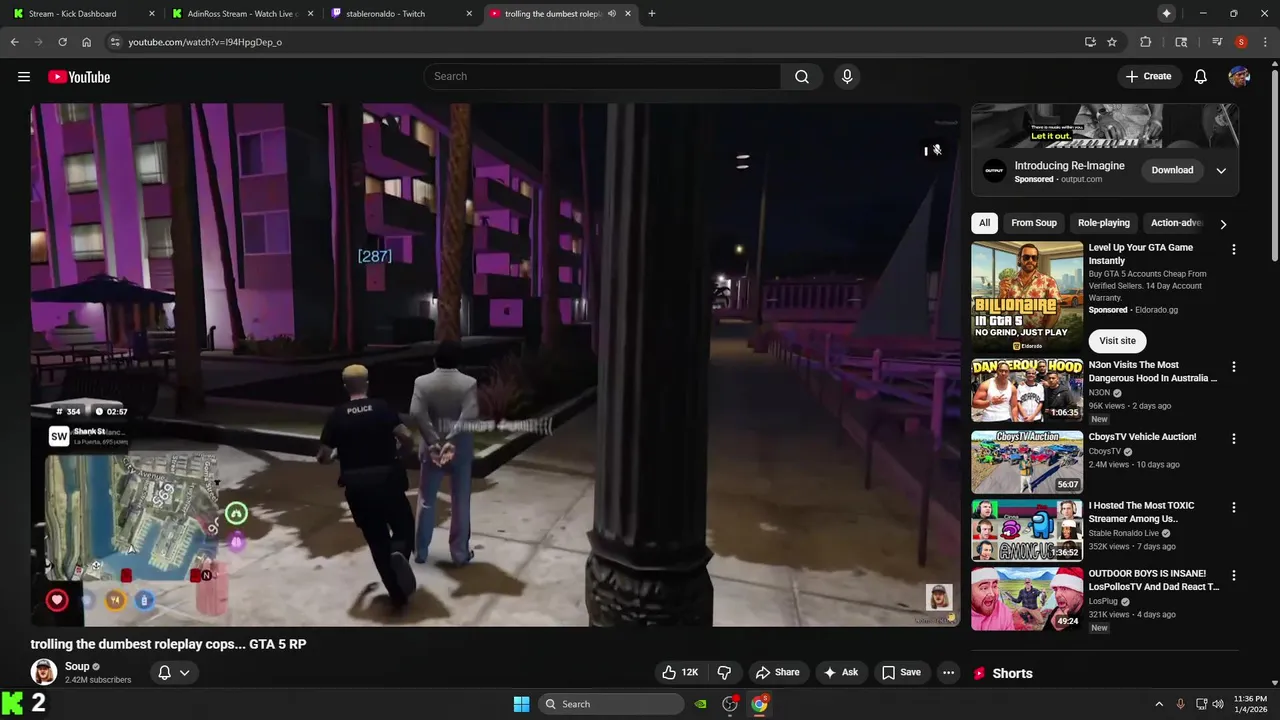Open Chrome from the taskbar
The image size is (1280, 720).
click(760, 704)
